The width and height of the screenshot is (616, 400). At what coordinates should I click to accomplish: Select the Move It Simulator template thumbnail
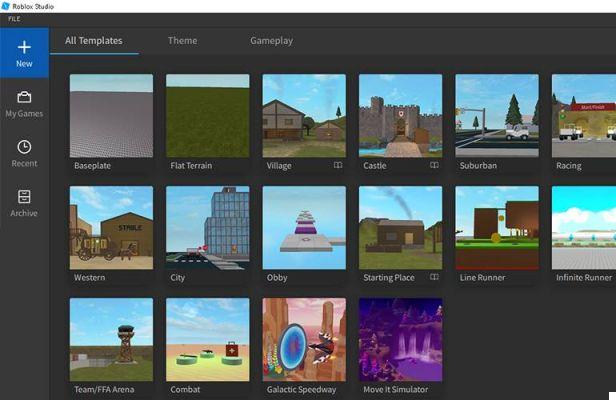pyautogui.click(x=400, y=339)
